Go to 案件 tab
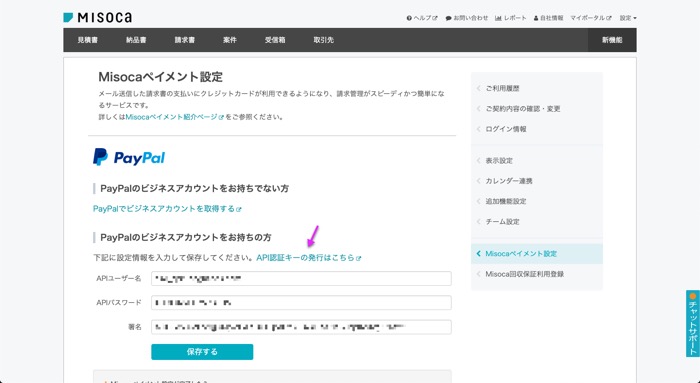 (230, 40)
